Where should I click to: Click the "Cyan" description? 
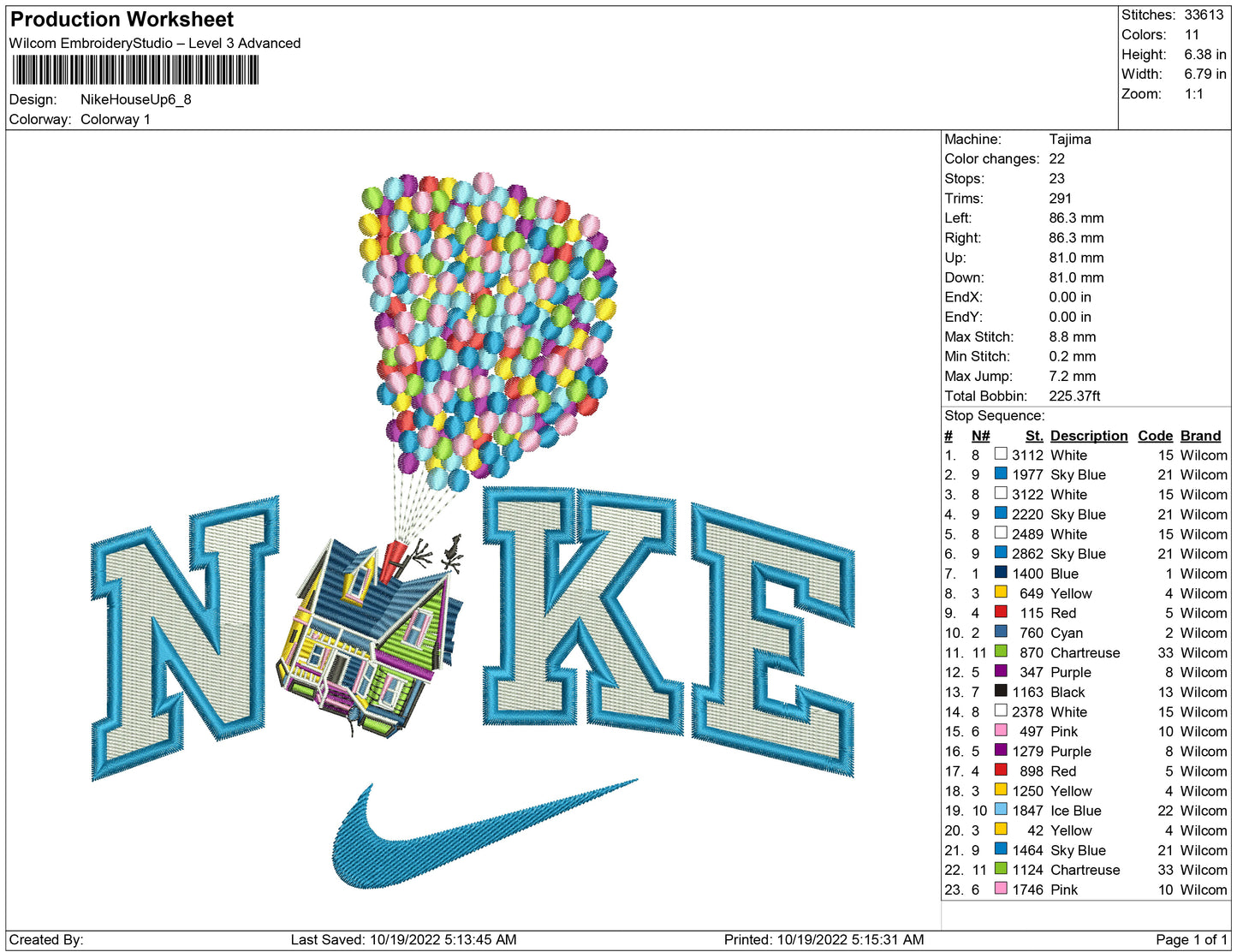pos(1067,633)
